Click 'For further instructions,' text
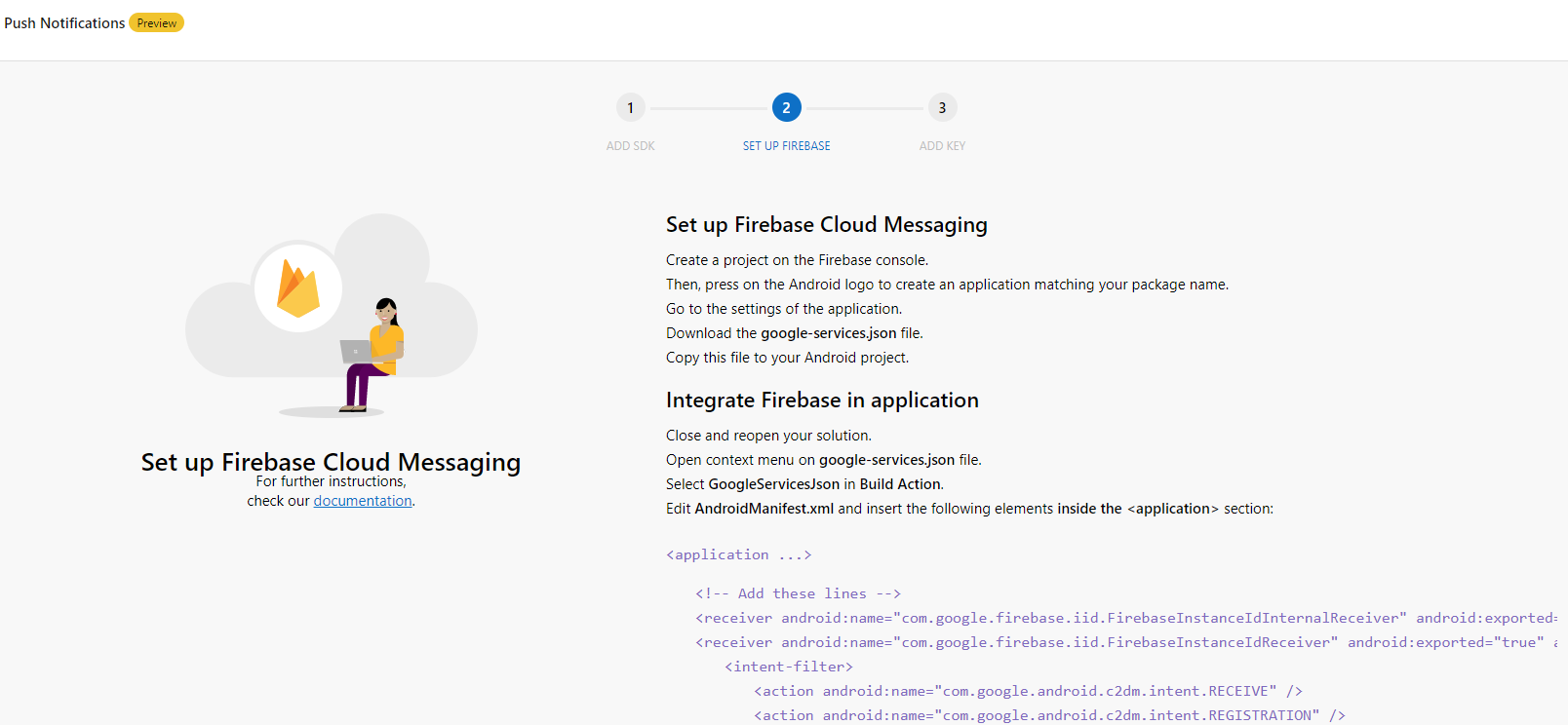 (x=331, y=481)
